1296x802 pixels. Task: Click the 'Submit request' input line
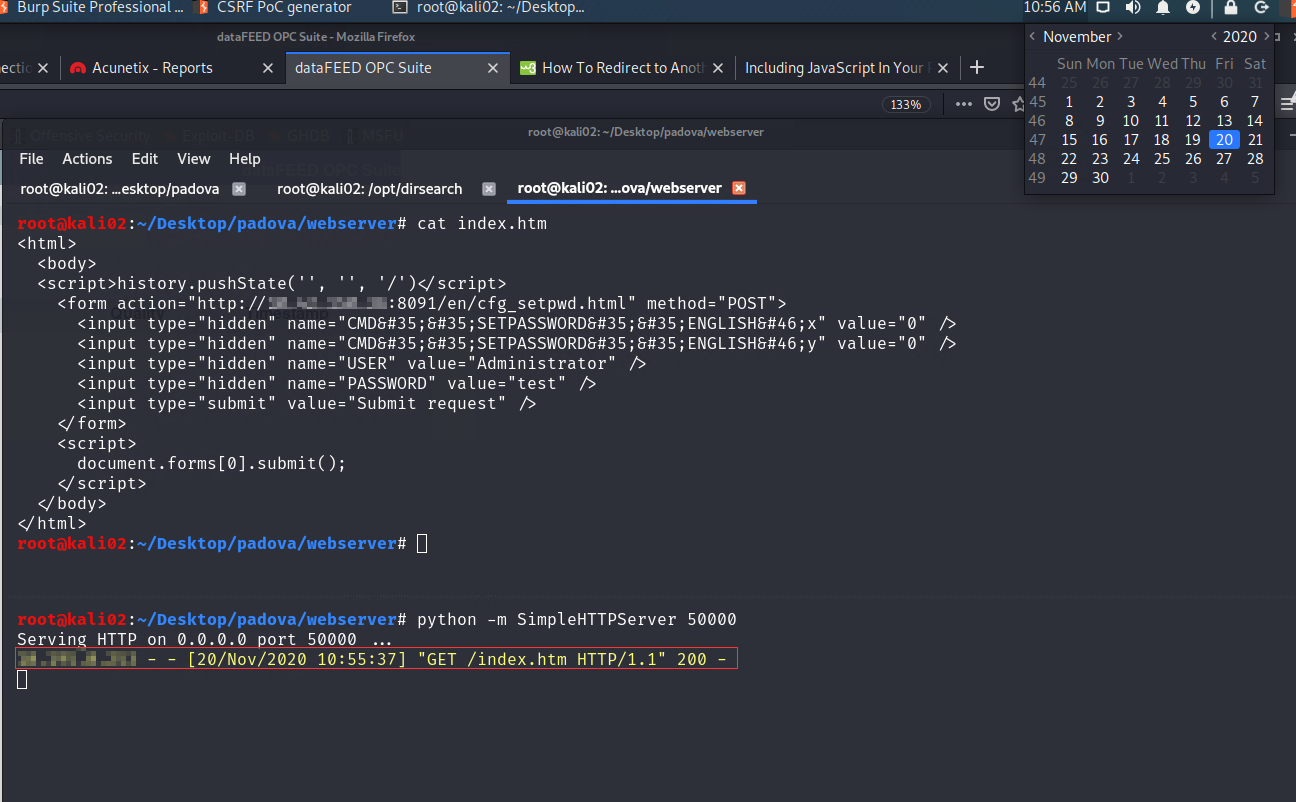coord(307,404)
